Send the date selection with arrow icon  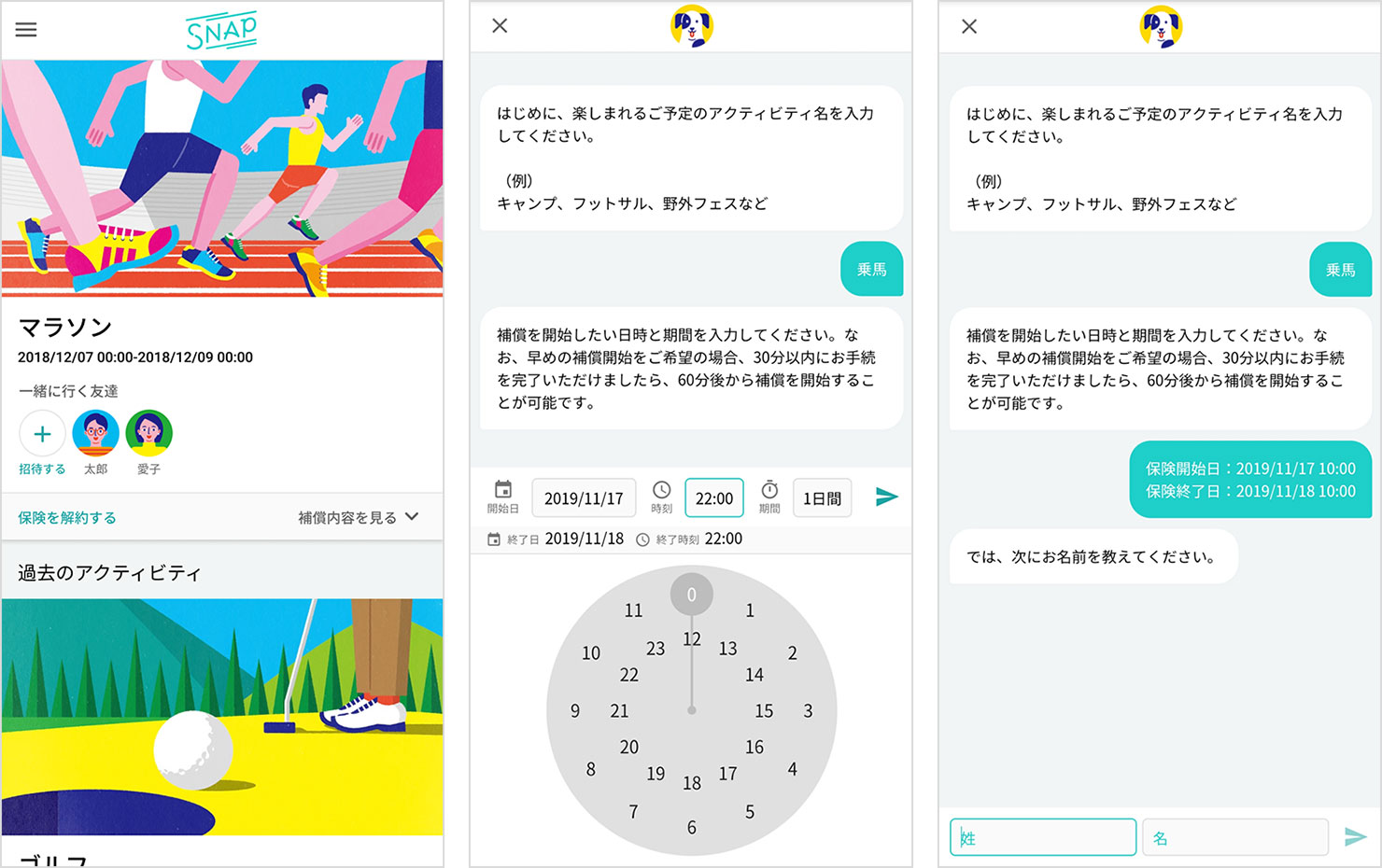point(886,497)
